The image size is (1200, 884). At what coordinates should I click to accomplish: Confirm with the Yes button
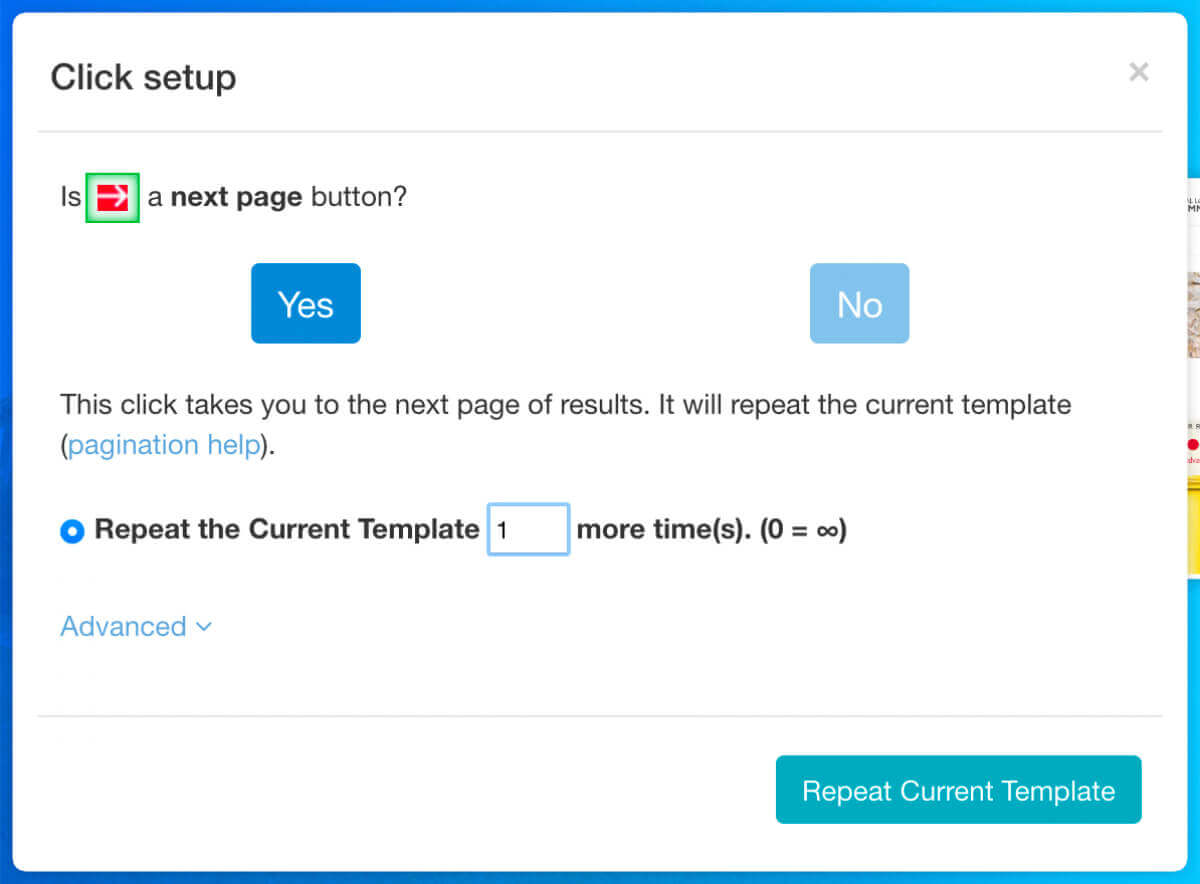[306, 303]
